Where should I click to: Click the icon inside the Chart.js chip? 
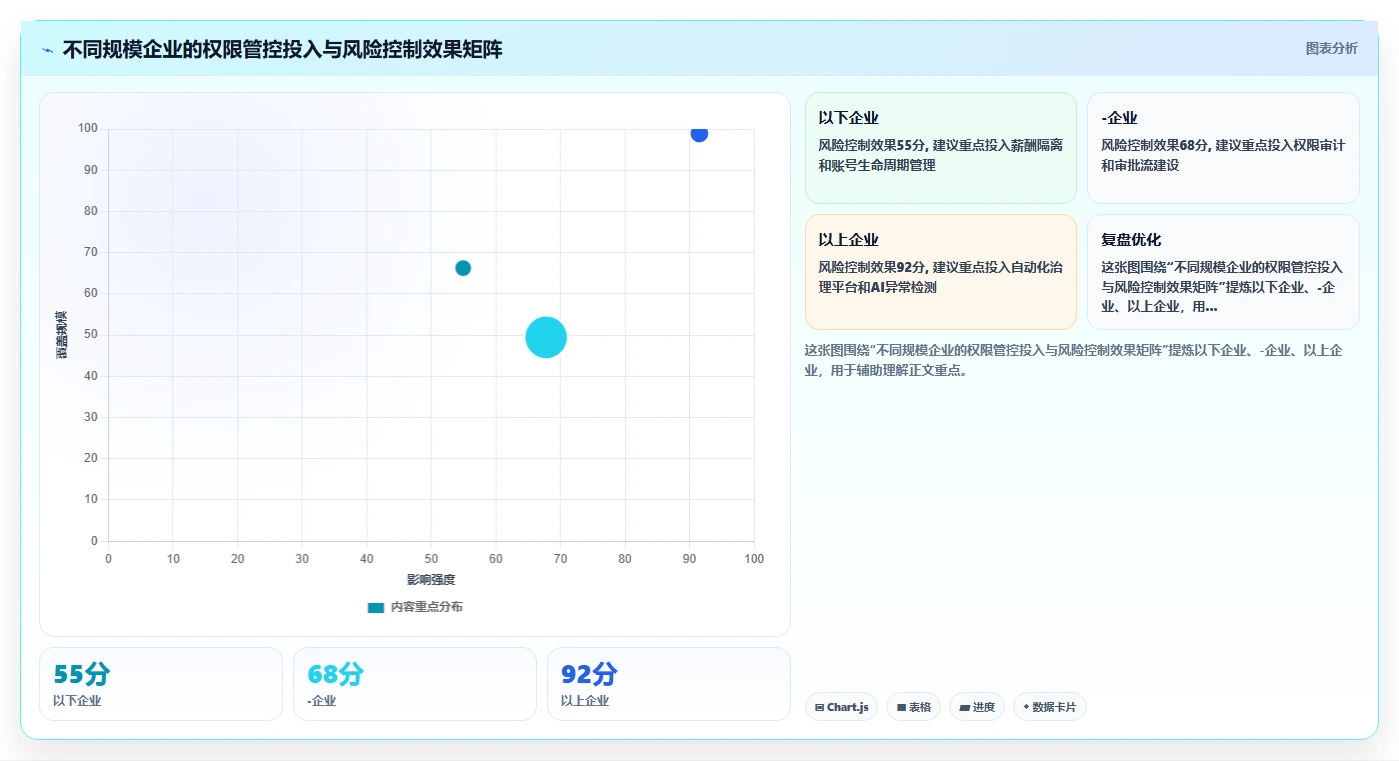(x=820, y=707)
